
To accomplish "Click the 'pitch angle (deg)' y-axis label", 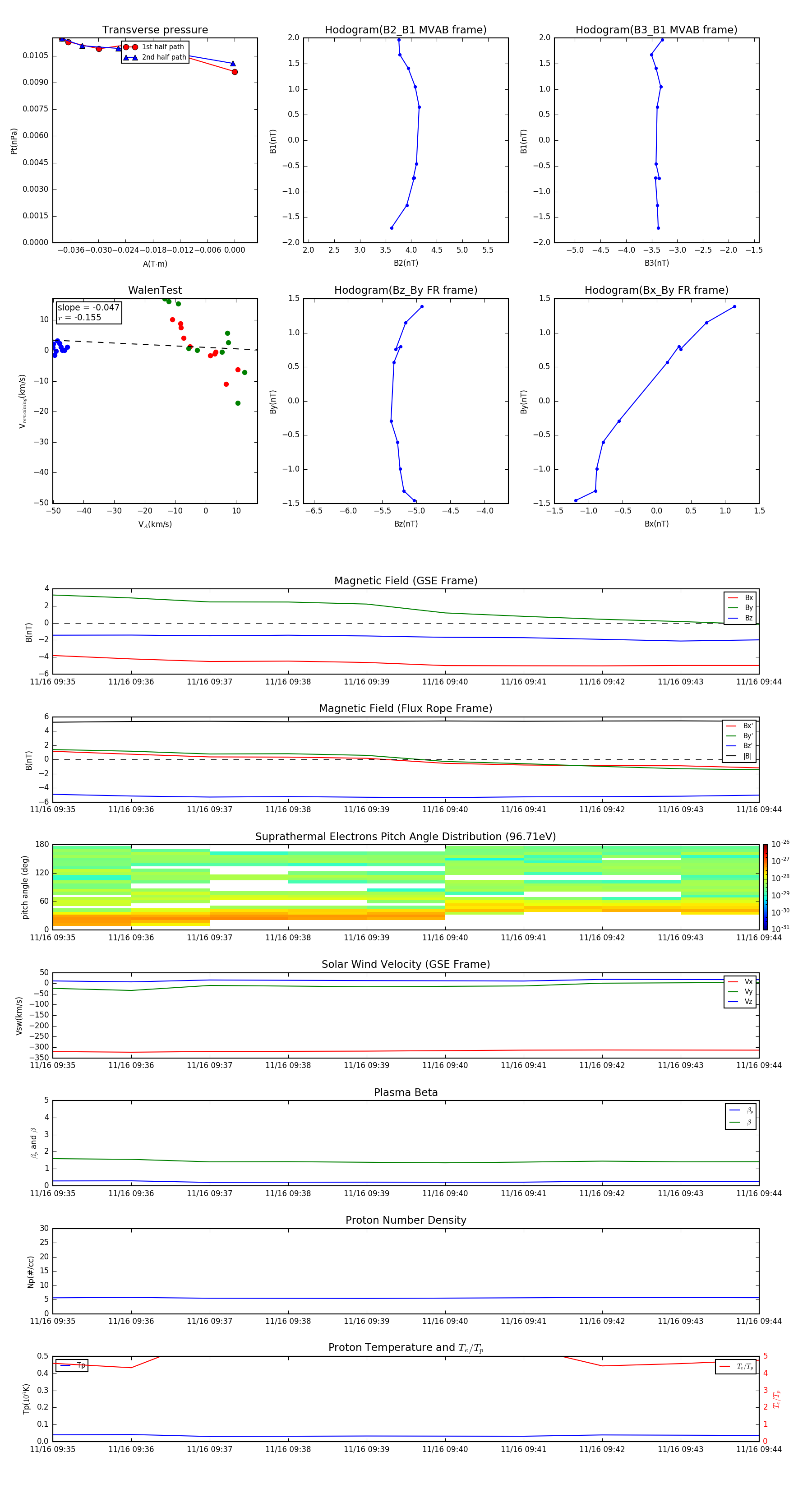I will pos(25,887).
